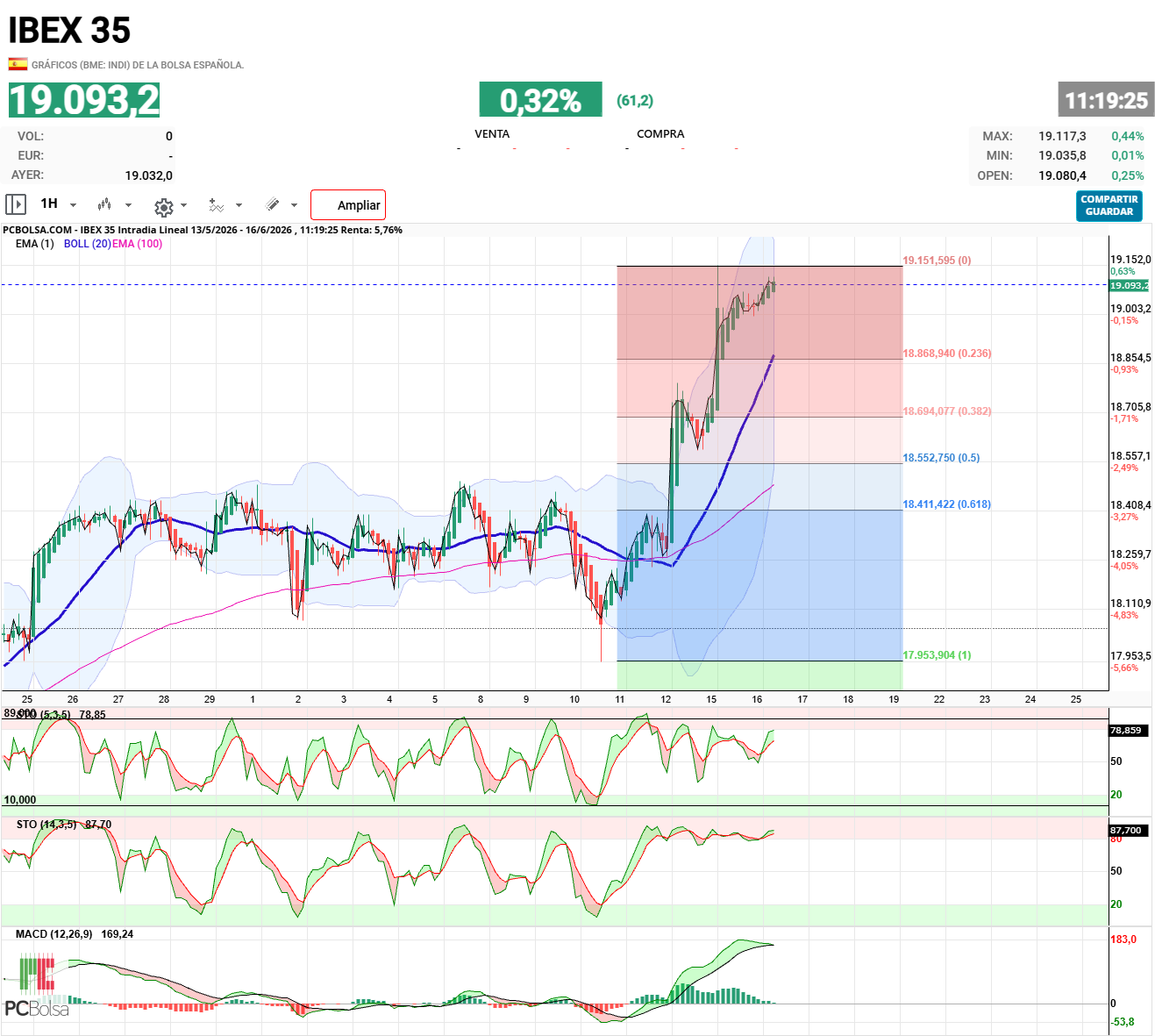Click the MIN value 19.035,8
Screen dimensions: 1155x1036
point(1062,155)
